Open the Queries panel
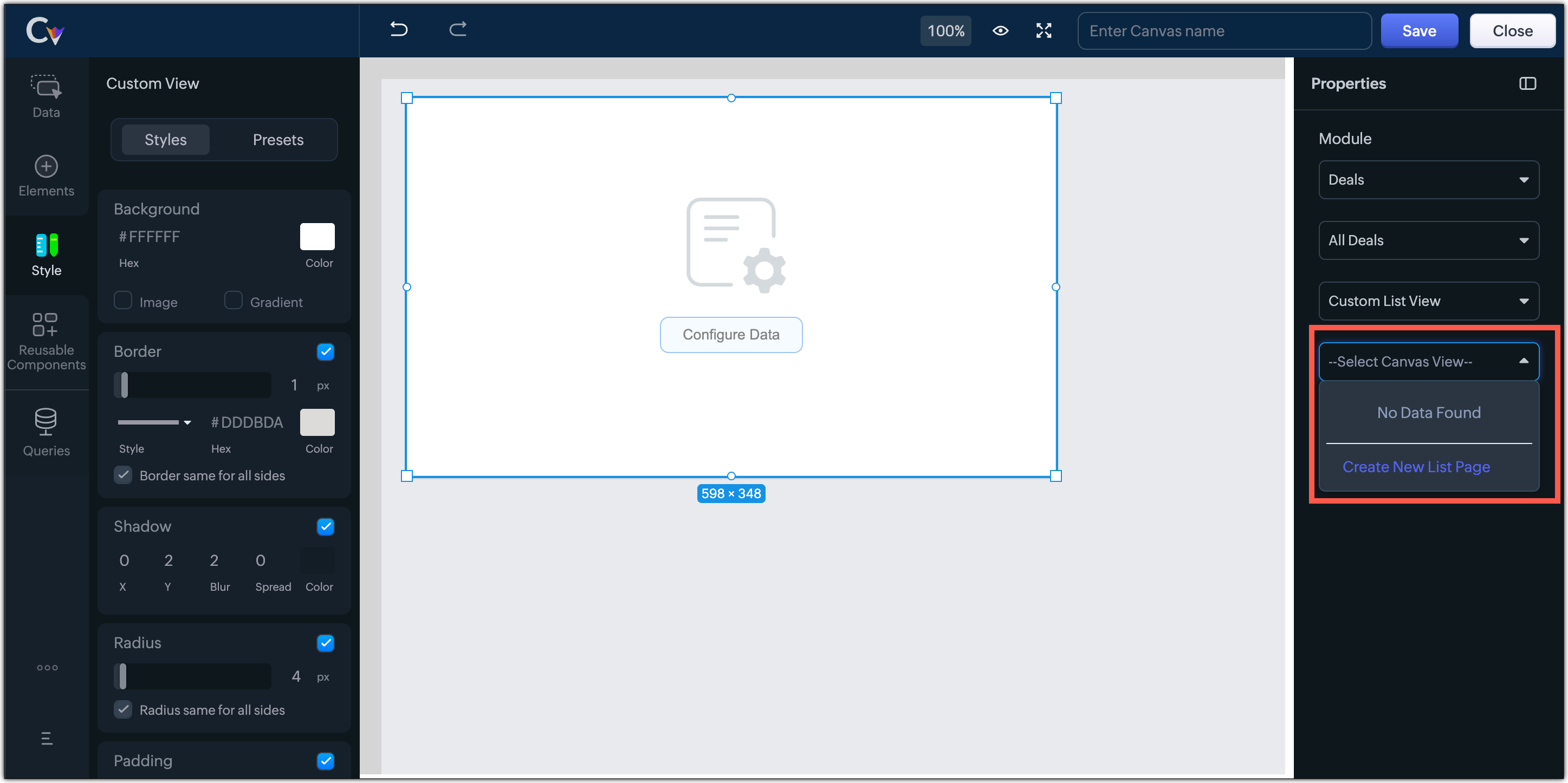The width and height of the screenshot is (1568, 783). click(x=46, y=432)
